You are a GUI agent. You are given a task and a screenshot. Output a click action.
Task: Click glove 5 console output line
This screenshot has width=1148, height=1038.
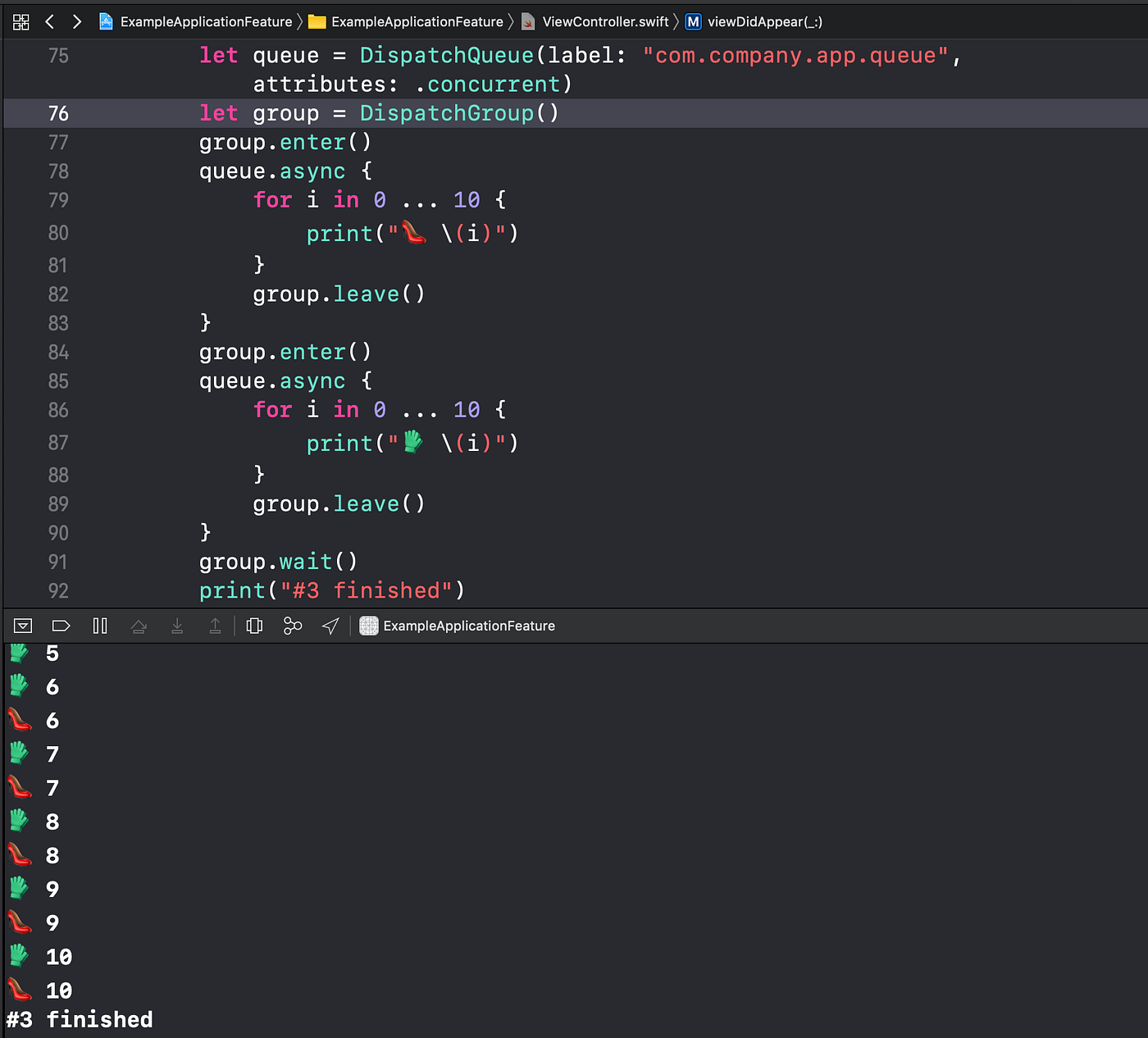[34, 653]
